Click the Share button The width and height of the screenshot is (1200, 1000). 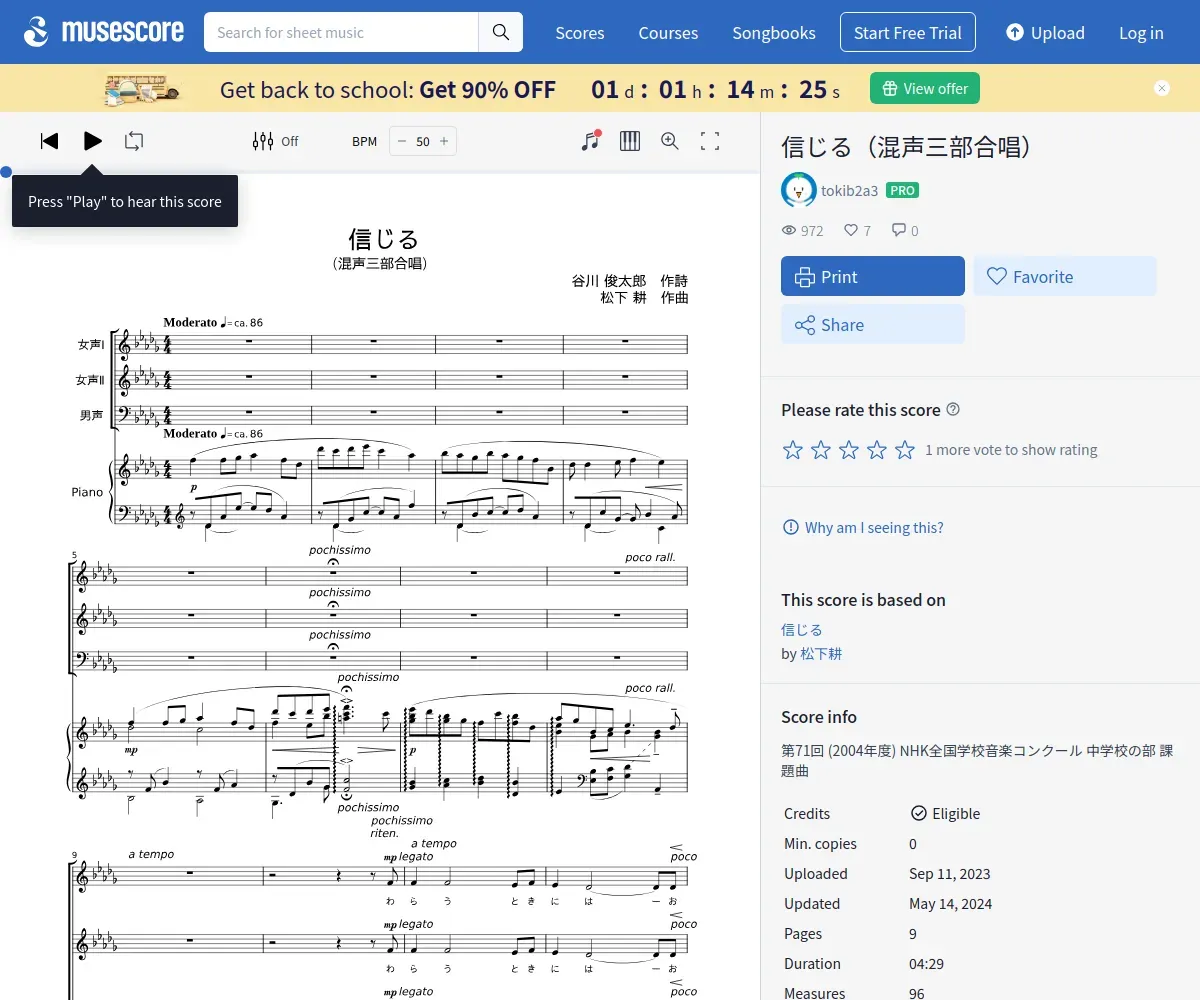coord(873,324)
